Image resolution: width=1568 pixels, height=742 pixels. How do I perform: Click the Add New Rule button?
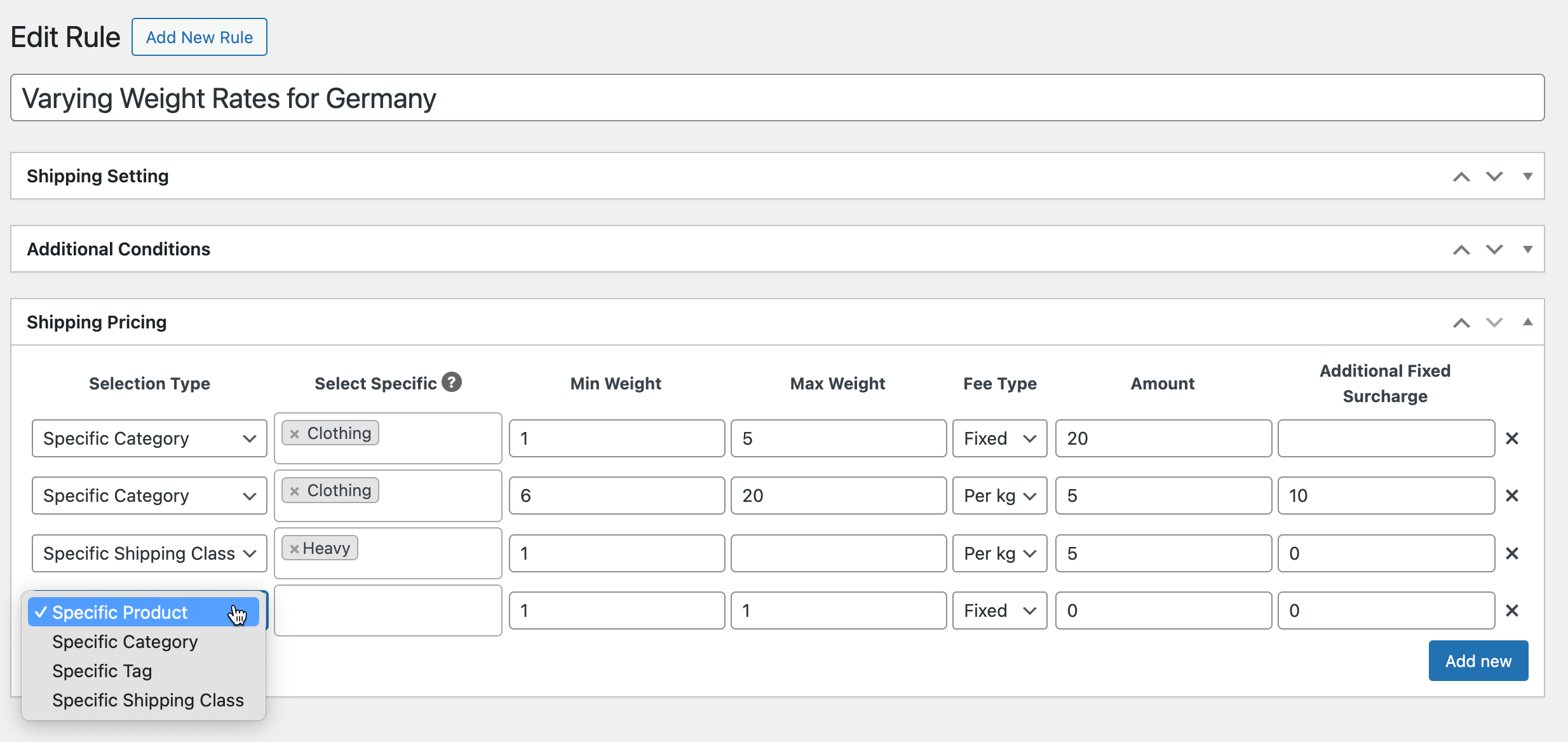pyautogui.click(x=199, y=37)
